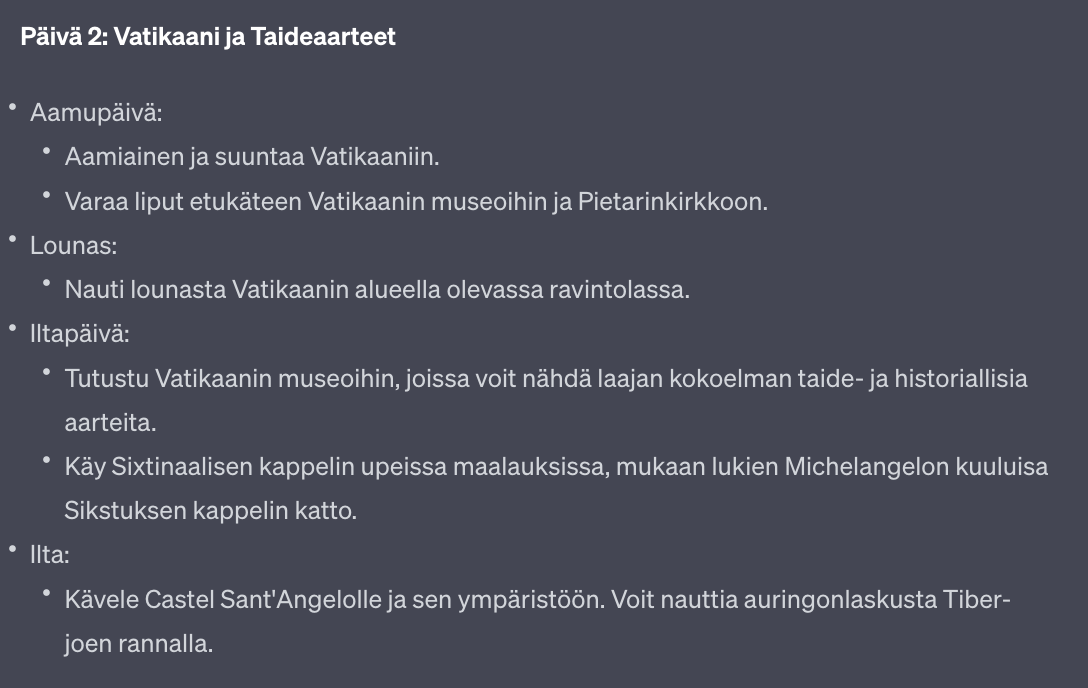
Task: Click the line starting "Käy Sixtinaalisen kappelin"
Action: [556, 467]
